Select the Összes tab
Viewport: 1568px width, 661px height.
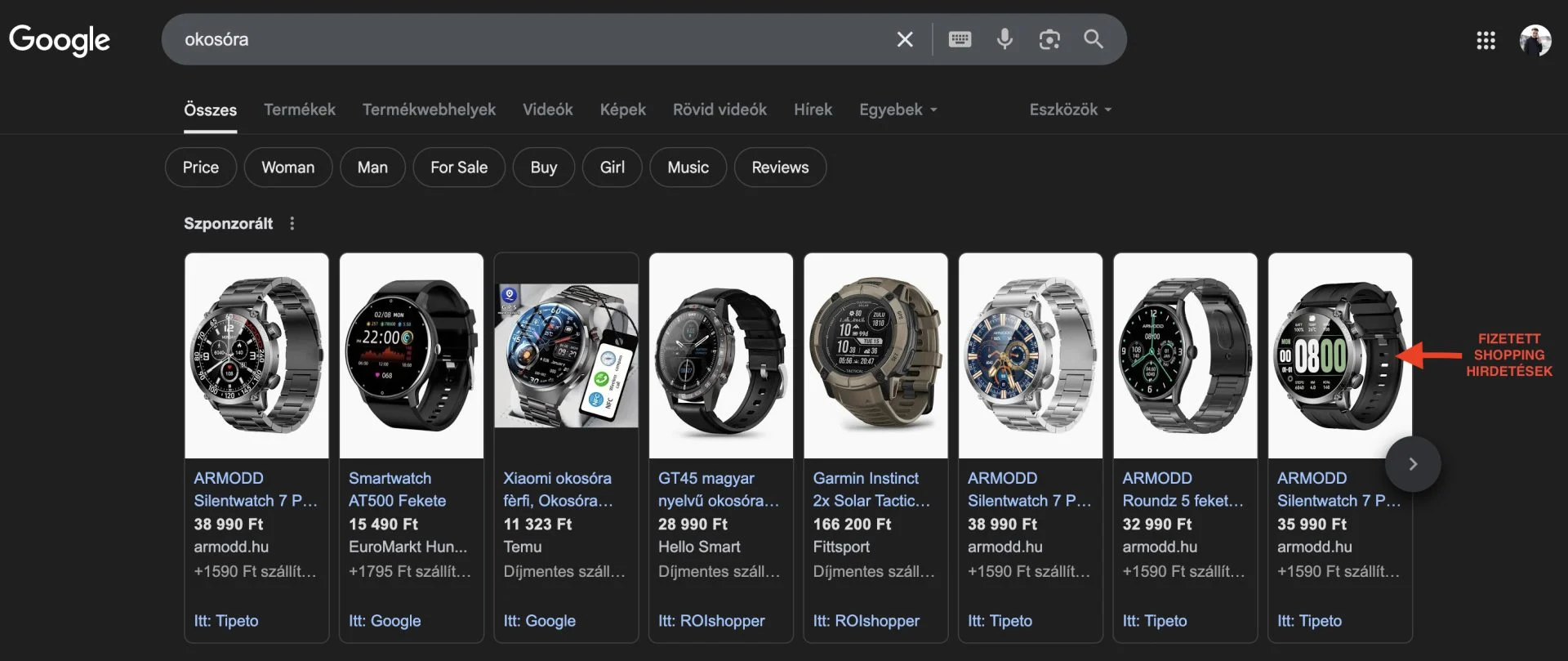point(211,109)
